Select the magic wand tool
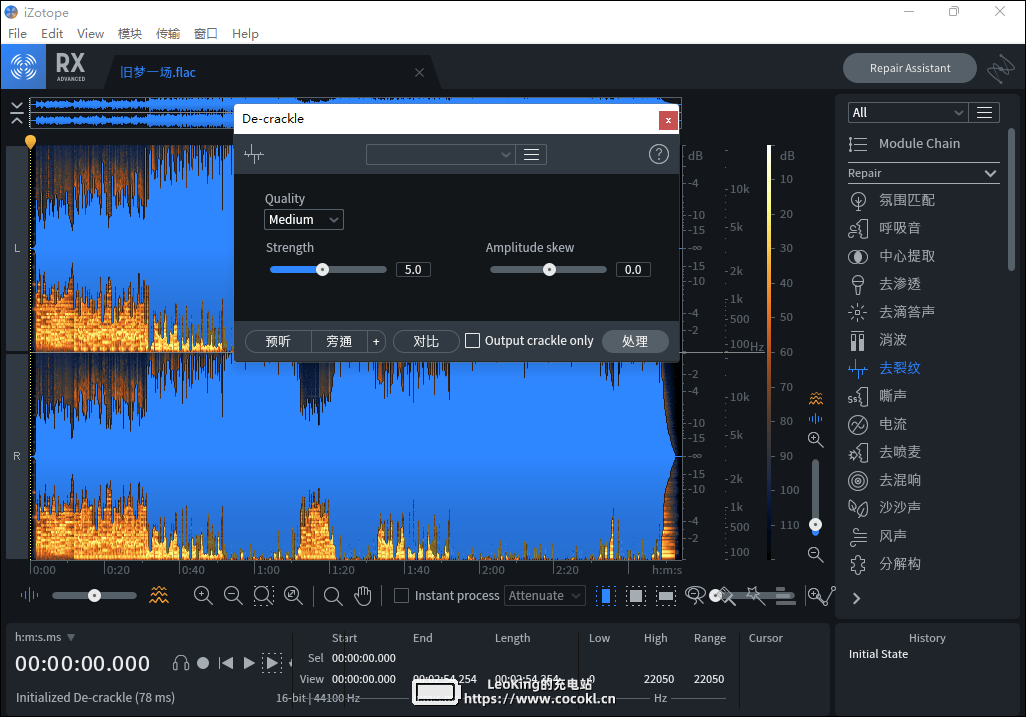1026x717 pixels. pos(754,595)
